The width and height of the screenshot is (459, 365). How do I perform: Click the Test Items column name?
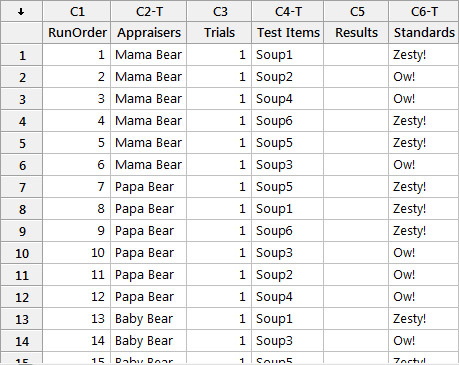coord(288,33)
